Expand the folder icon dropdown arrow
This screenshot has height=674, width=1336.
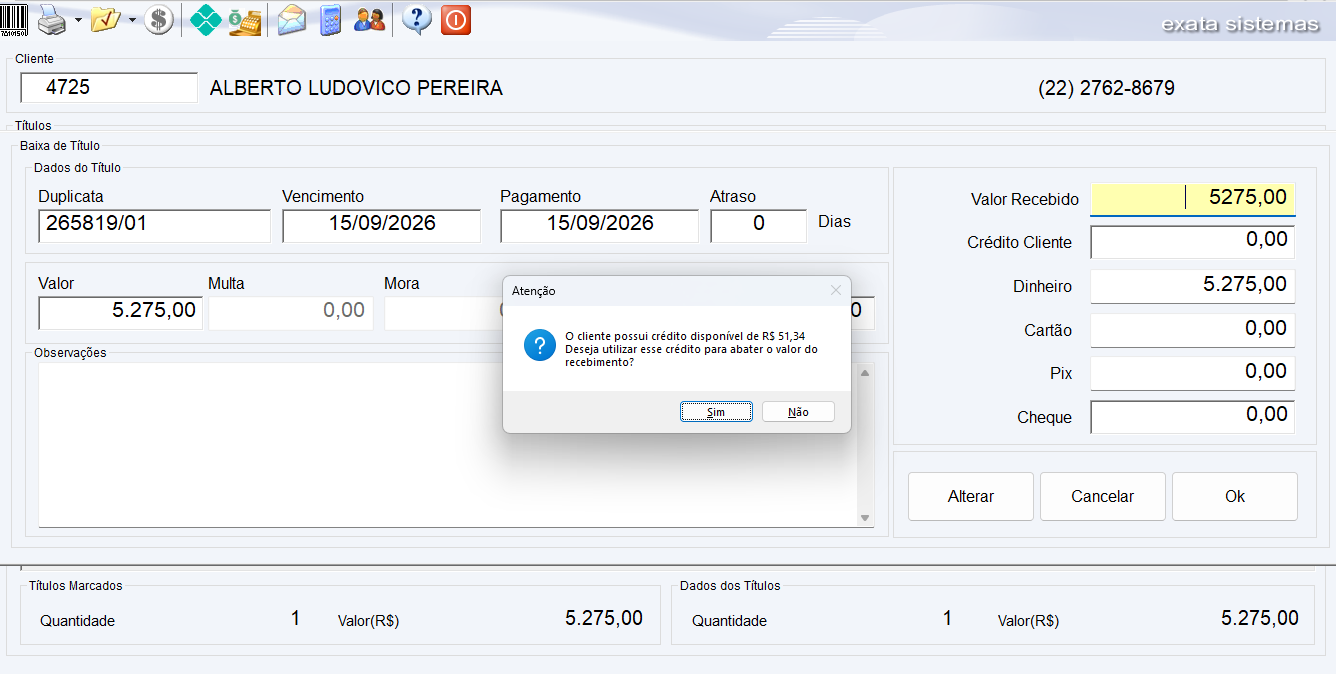point(132,20)
